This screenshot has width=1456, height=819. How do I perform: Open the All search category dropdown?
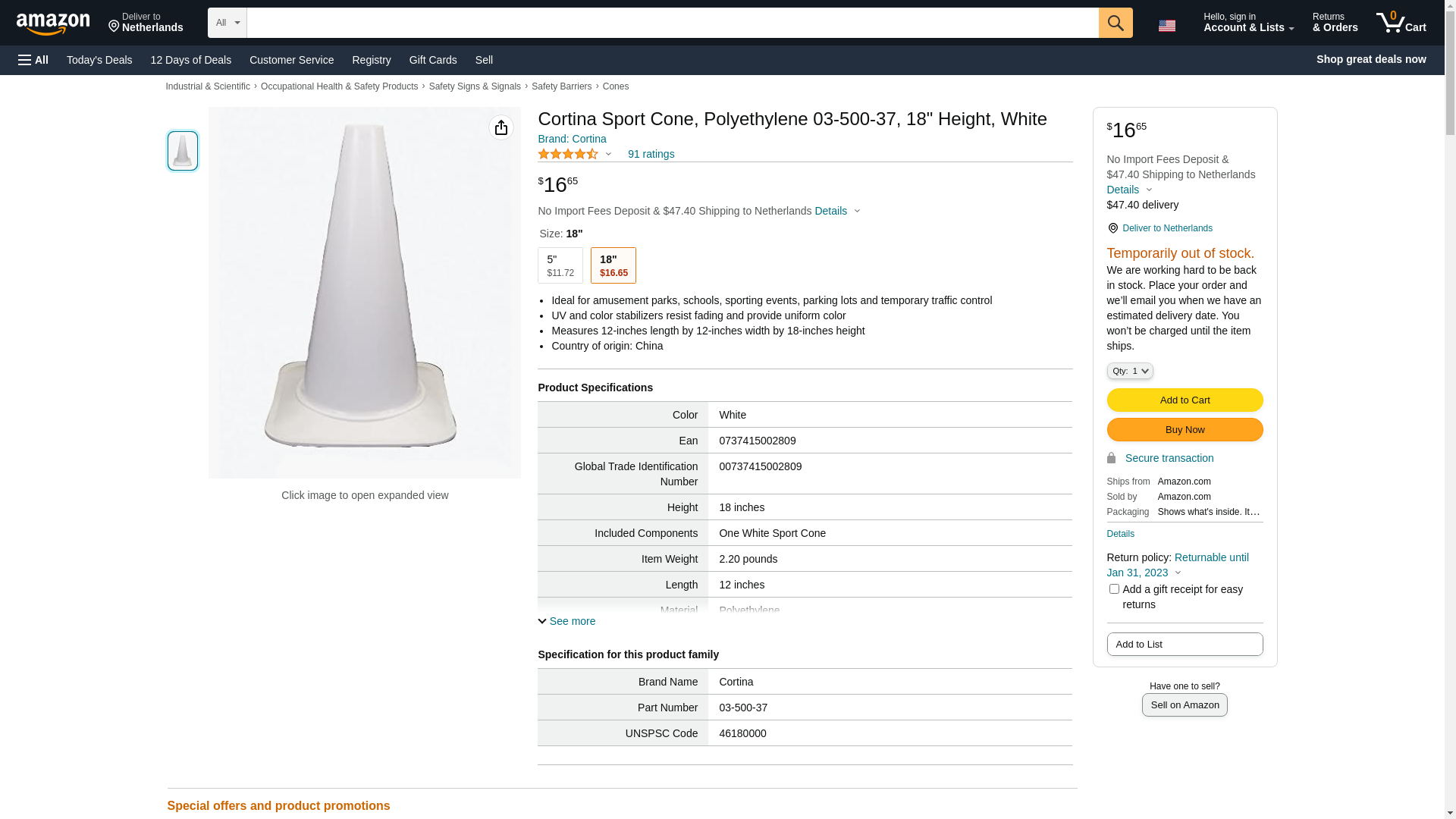coord(227,23)
